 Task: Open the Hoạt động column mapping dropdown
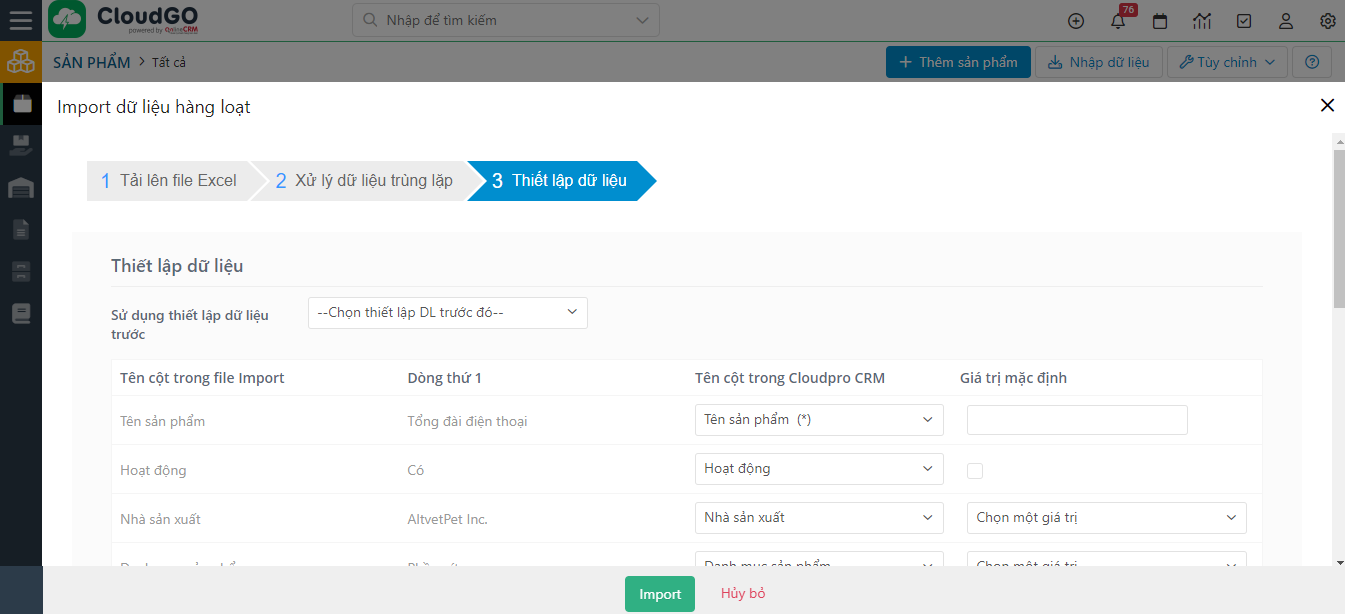coord(818,468)
